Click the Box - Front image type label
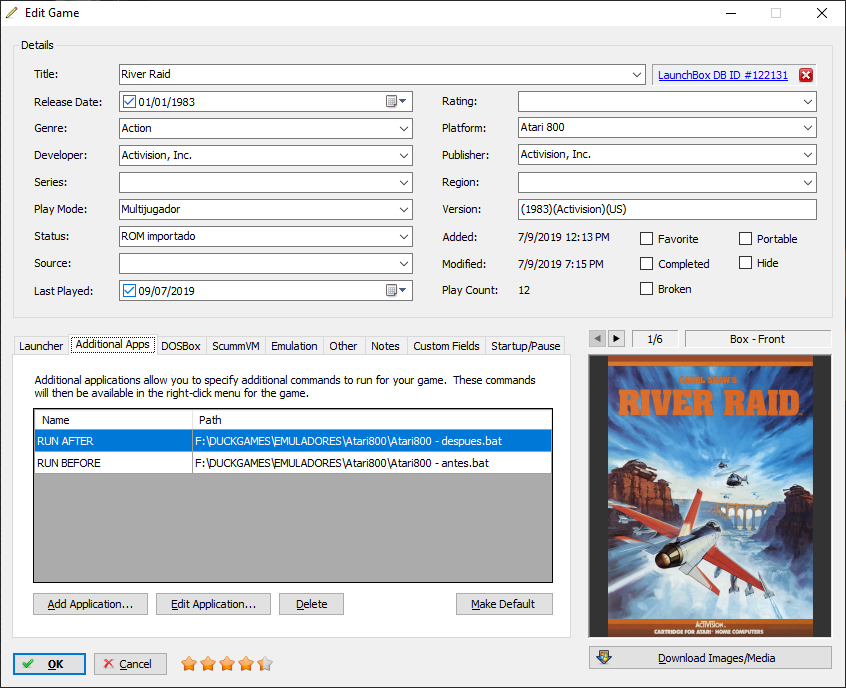This screenshot has width=846, height=688. (758, 339)
